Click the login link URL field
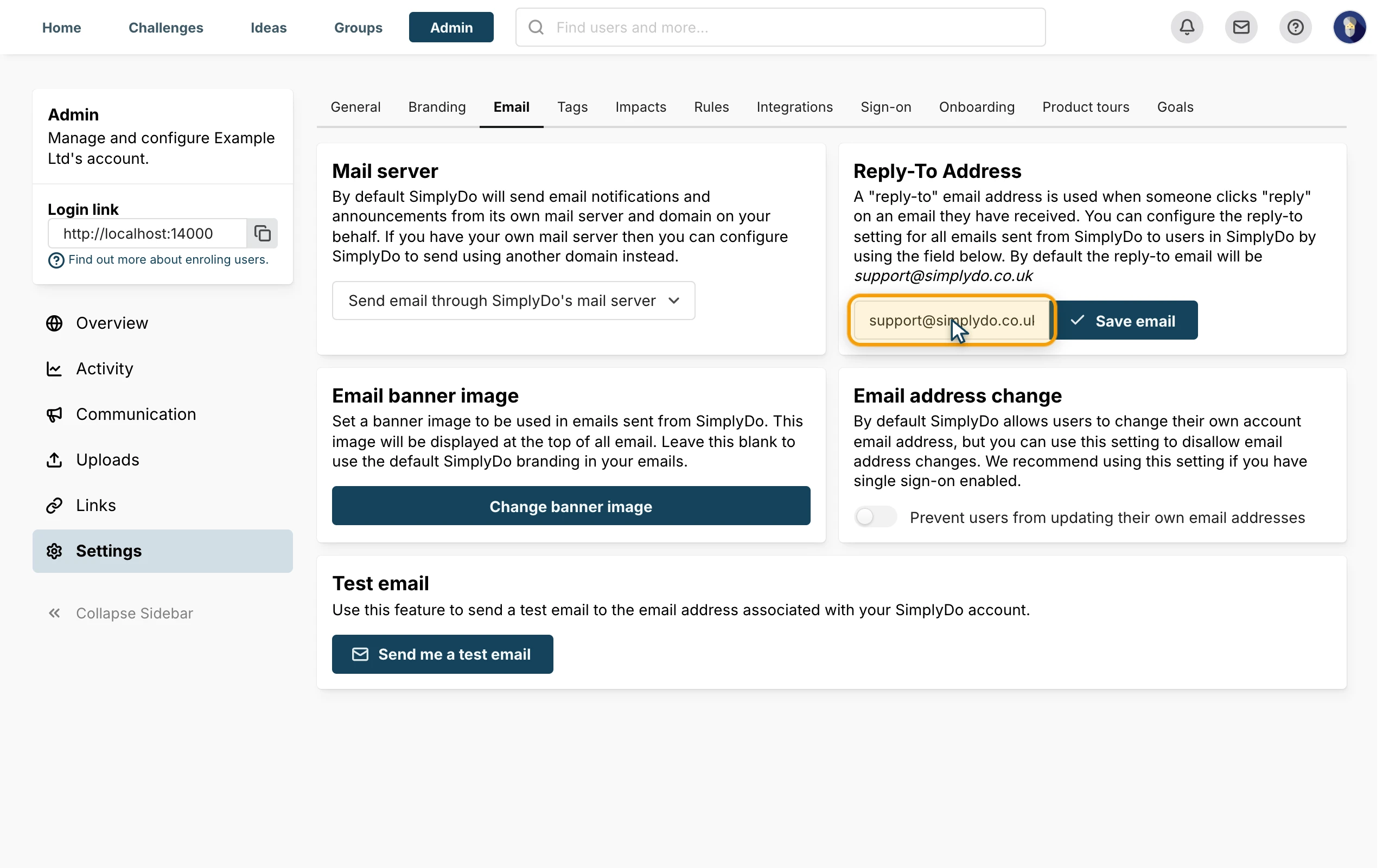The image size is (1389, 868). pos(148,233)
